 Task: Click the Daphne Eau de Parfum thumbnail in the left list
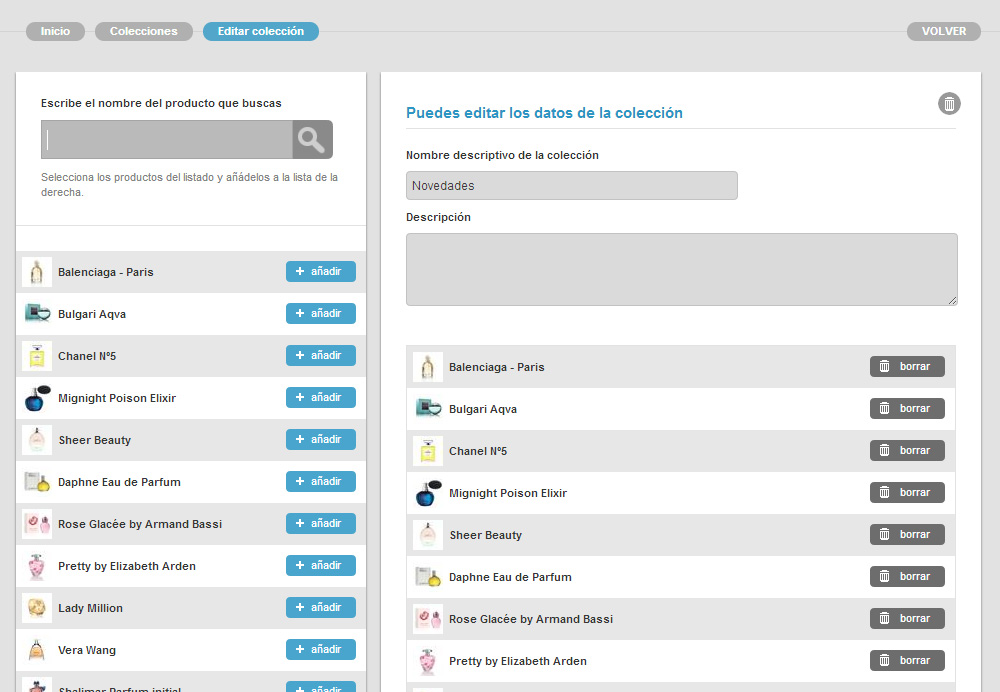37,482
